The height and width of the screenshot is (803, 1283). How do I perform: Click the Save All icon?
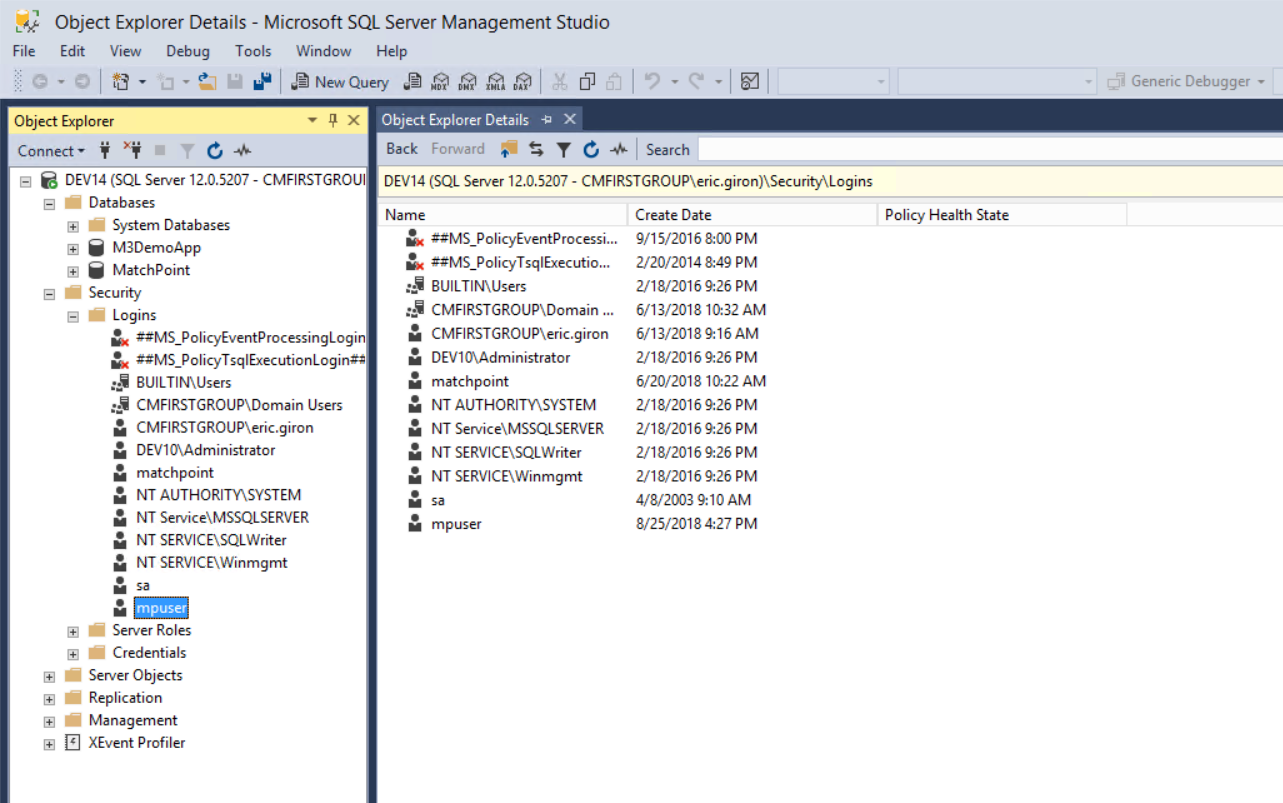(x=262, y=82)
